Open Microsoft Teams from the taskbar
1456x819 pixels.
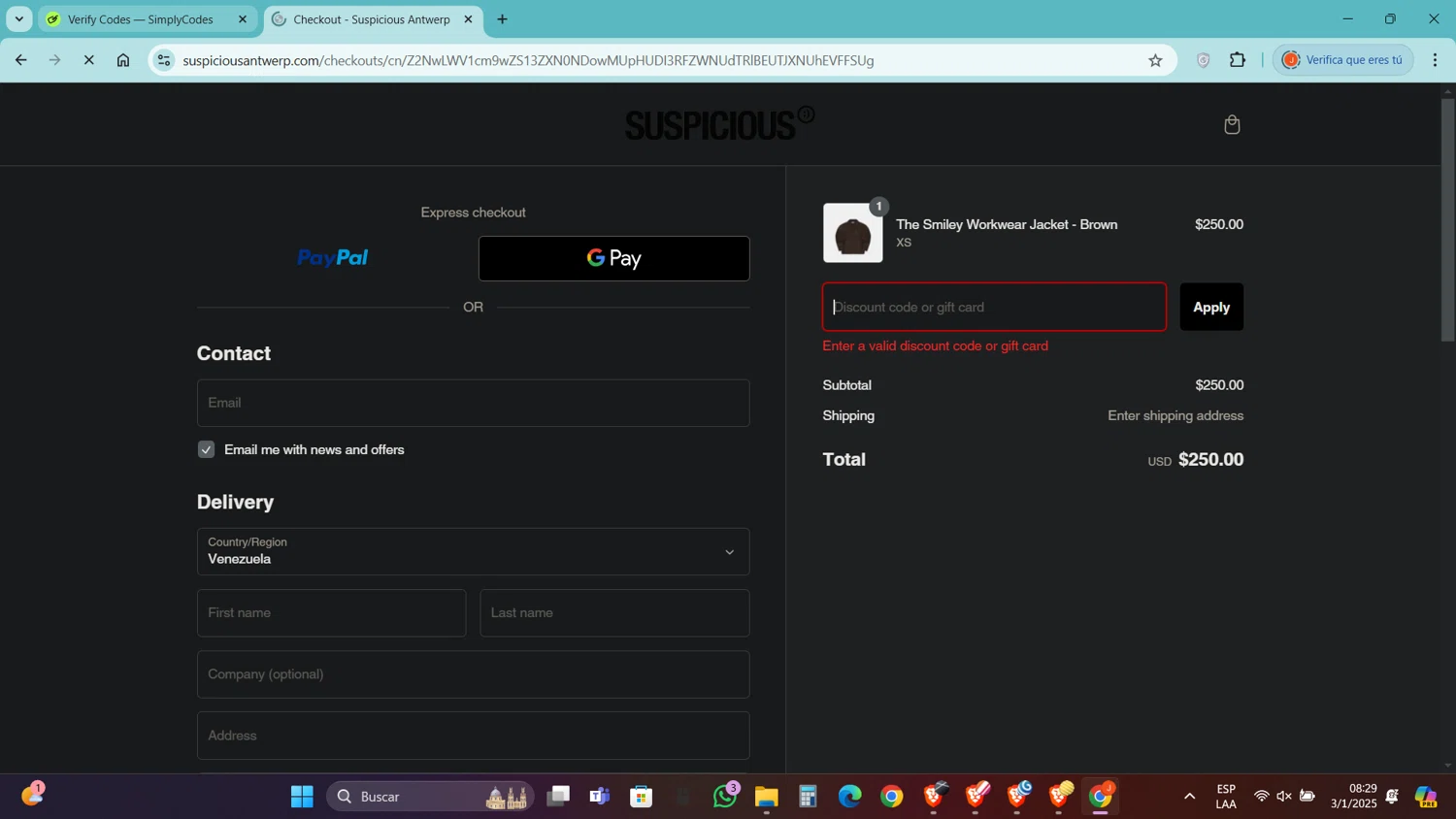600,797
